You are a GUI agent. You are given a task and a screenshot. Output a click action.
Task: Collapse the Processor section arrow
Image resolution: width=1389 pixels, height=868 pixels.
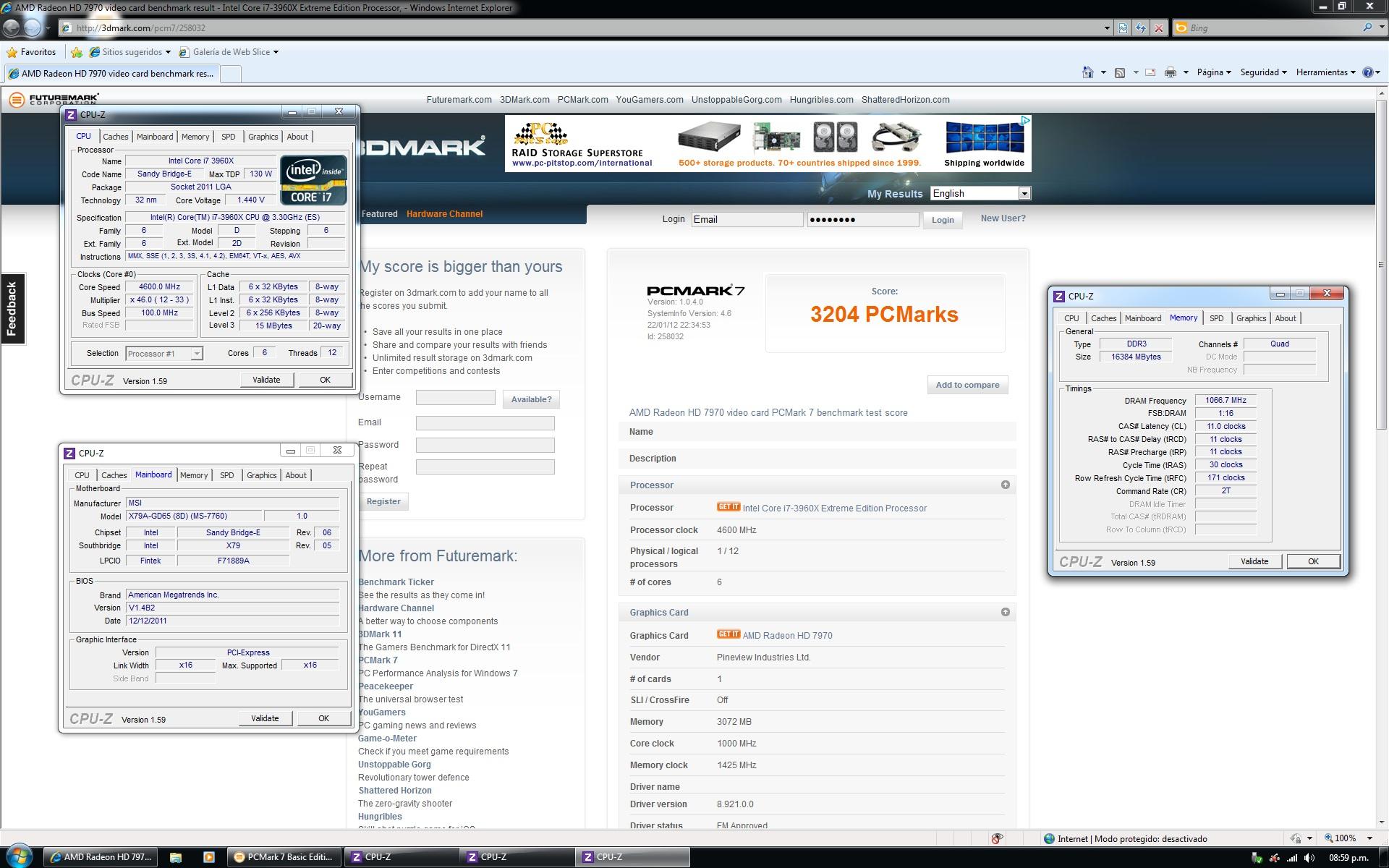pos(1005,485)
